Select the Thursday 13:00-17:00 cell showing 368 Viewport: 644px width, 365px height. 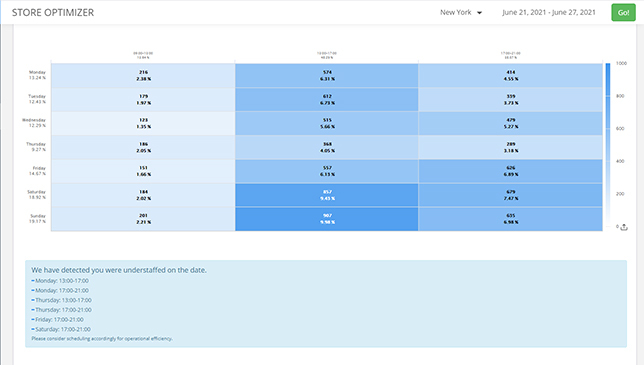point(327,147)
